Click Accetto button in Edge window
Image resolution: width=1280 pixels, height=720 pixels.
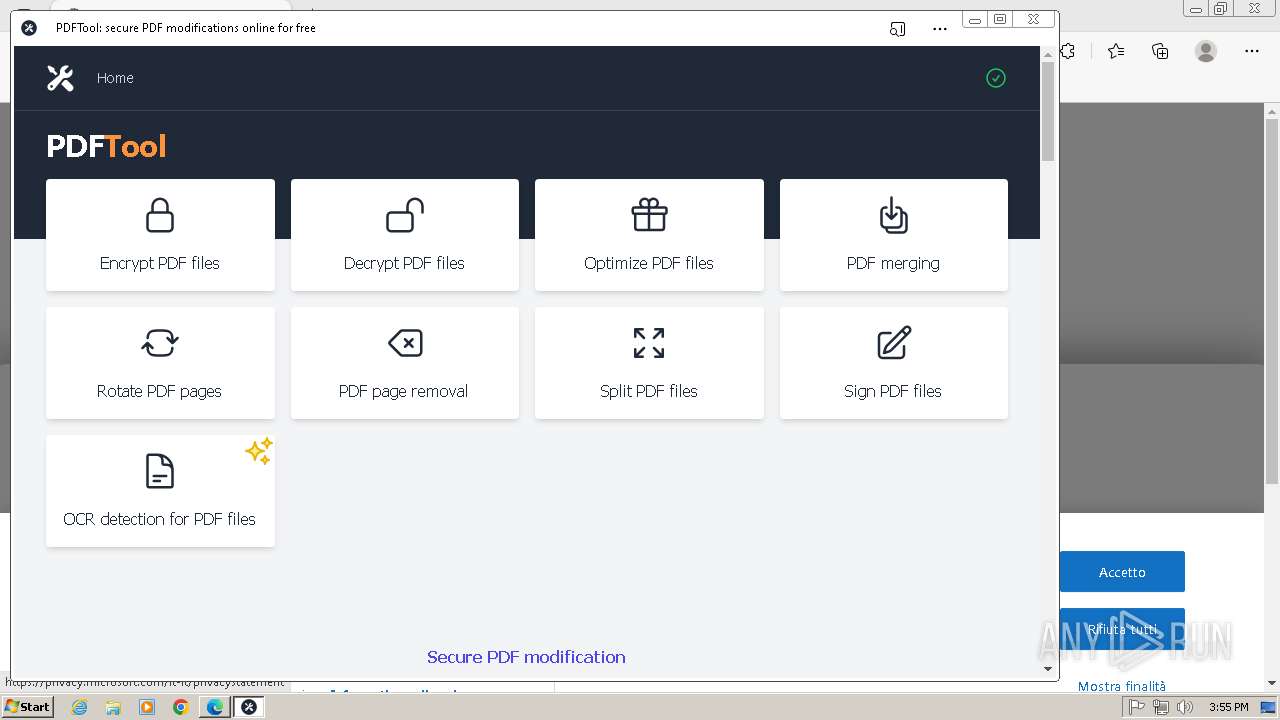tap(1122, 572)
